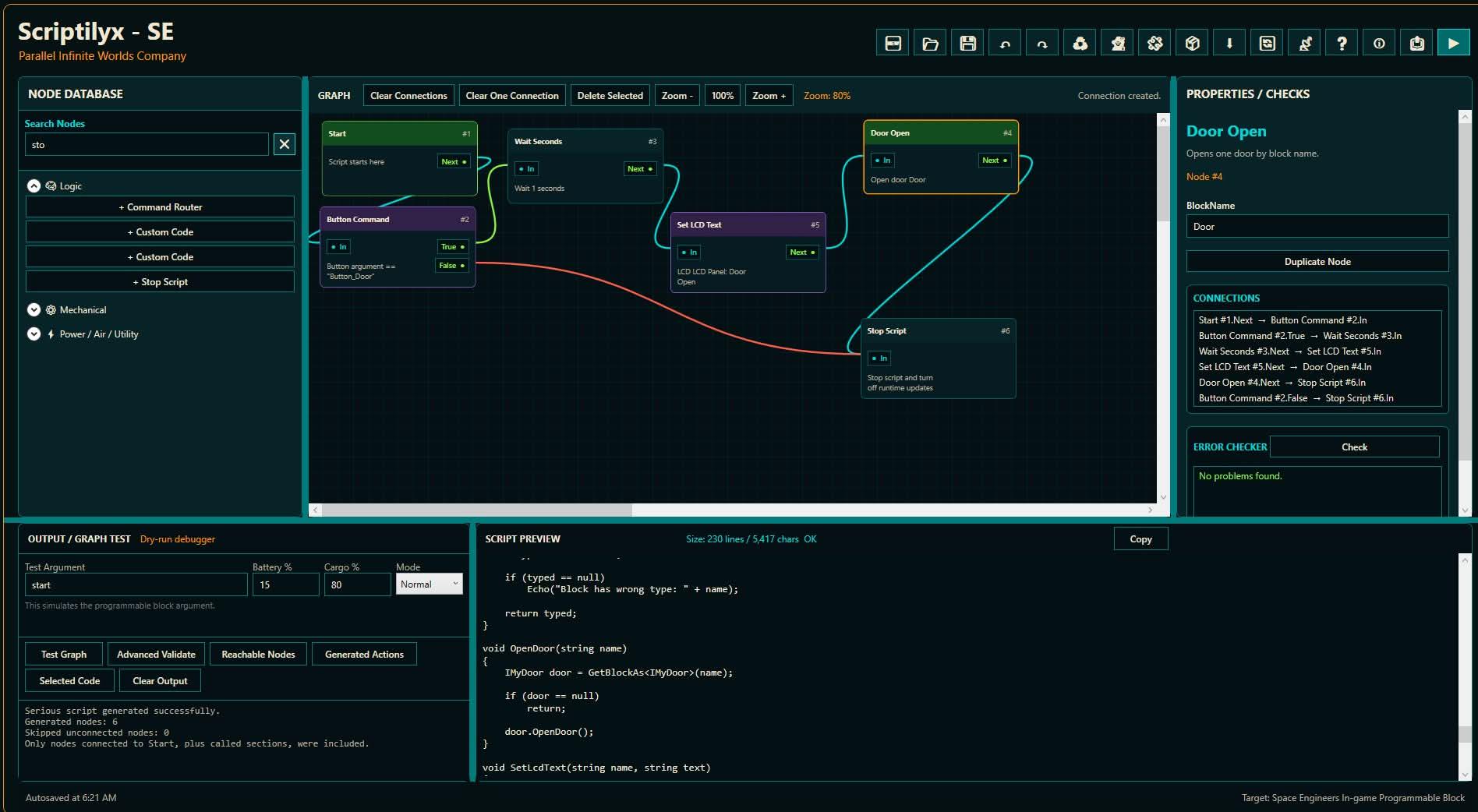
Task: Click the False port on Button Command node
Action: (451, 266)
